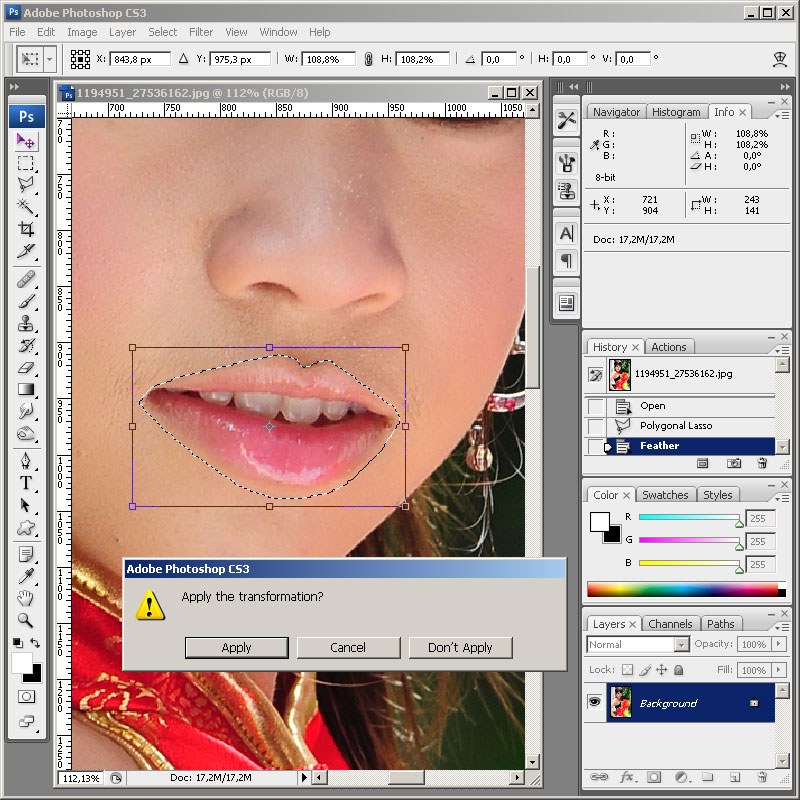Open the layer Fill slider arrow

pos(778,670)
